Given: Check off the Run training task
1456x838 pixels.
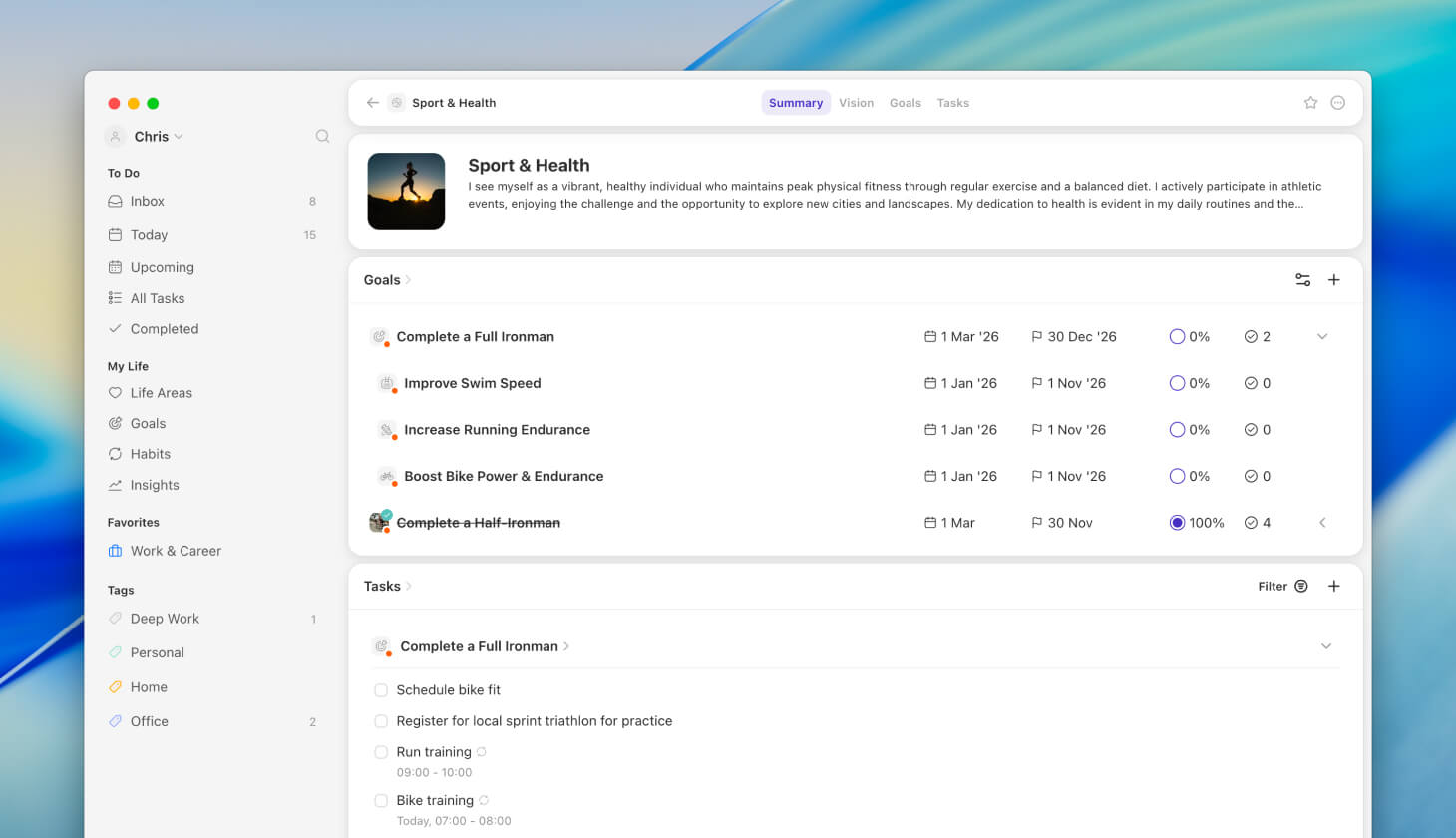Looking at the screenshot, I should 381,752.
